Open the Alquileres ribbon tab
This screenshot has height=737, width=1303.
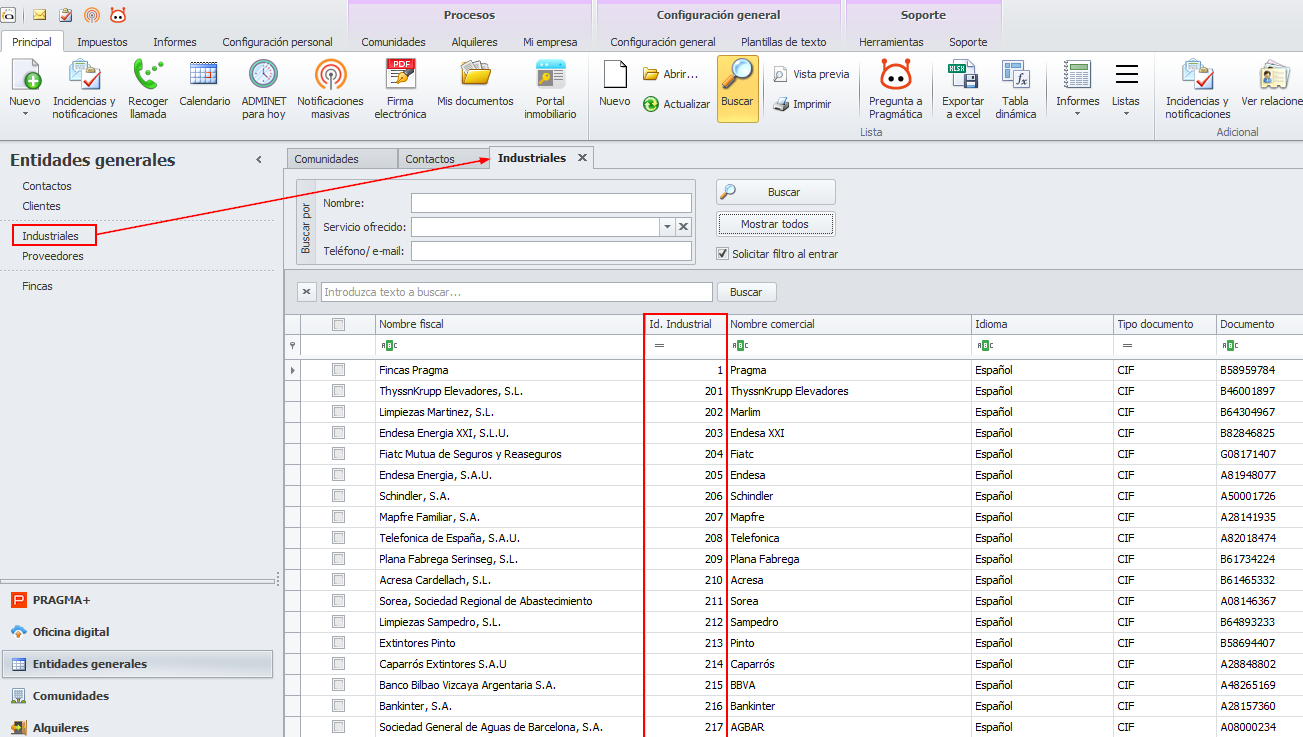pyautogui.click(x=474, y=42)
